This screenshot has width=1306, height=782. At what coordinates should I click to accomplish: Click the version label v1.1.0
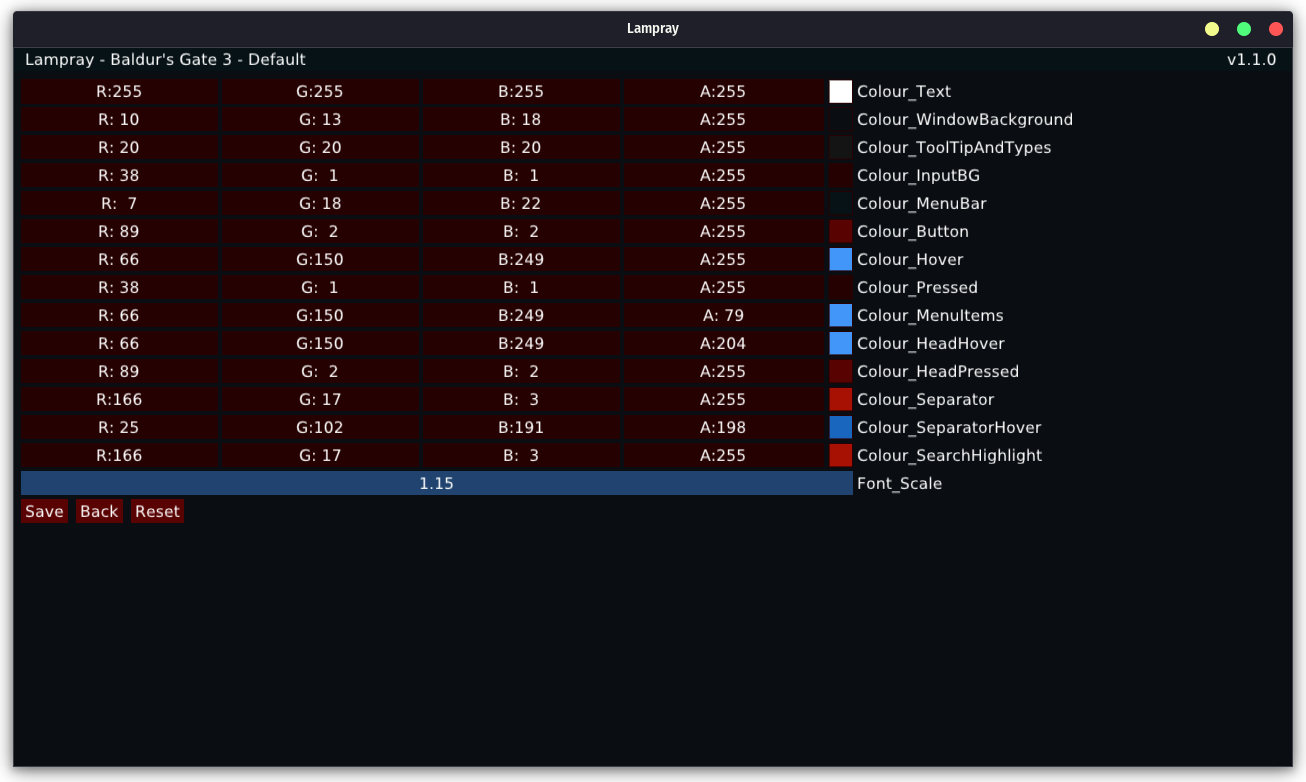1251,60
